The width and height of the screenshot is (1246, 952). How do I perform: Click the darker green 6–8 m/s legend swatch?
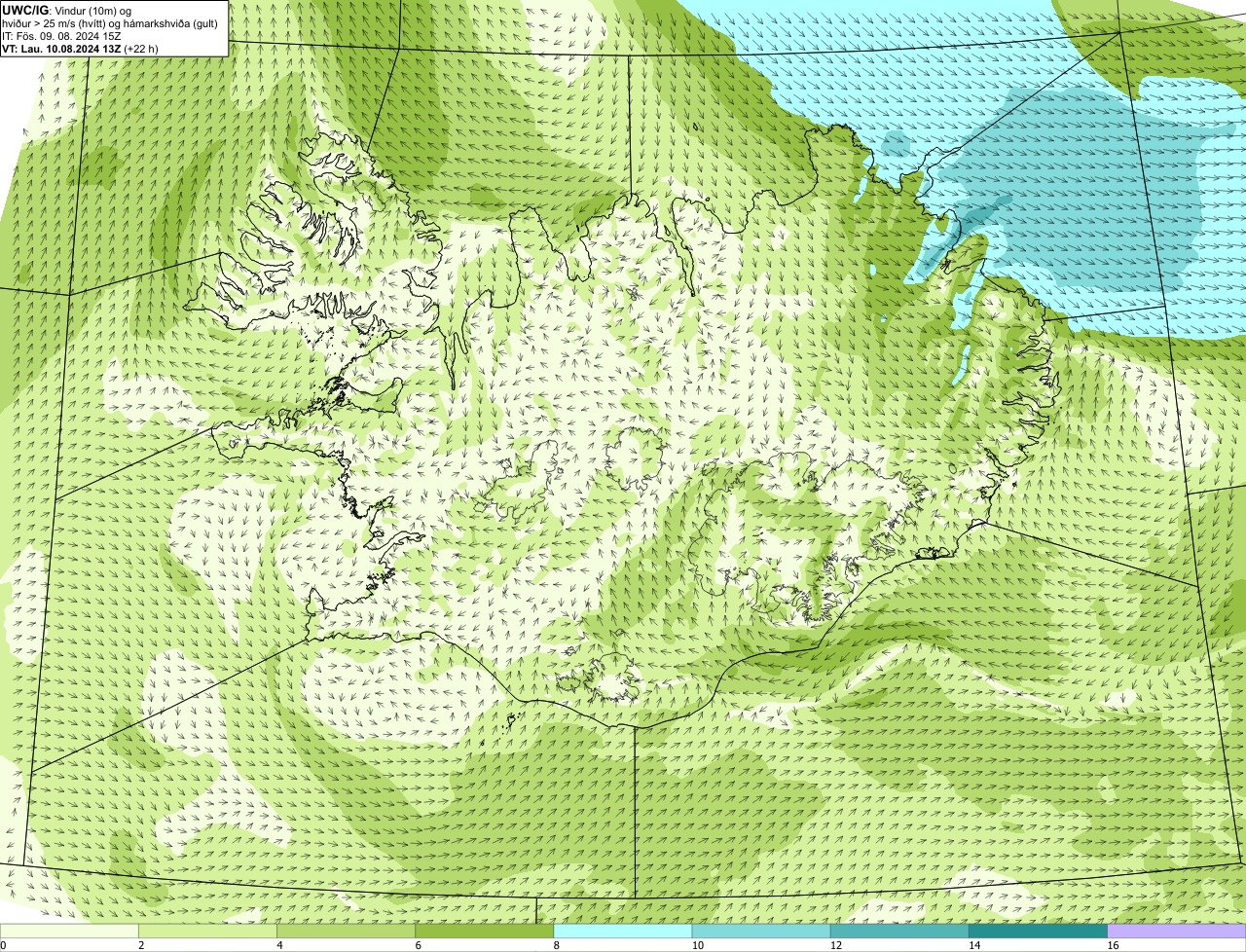click(485, 931)
